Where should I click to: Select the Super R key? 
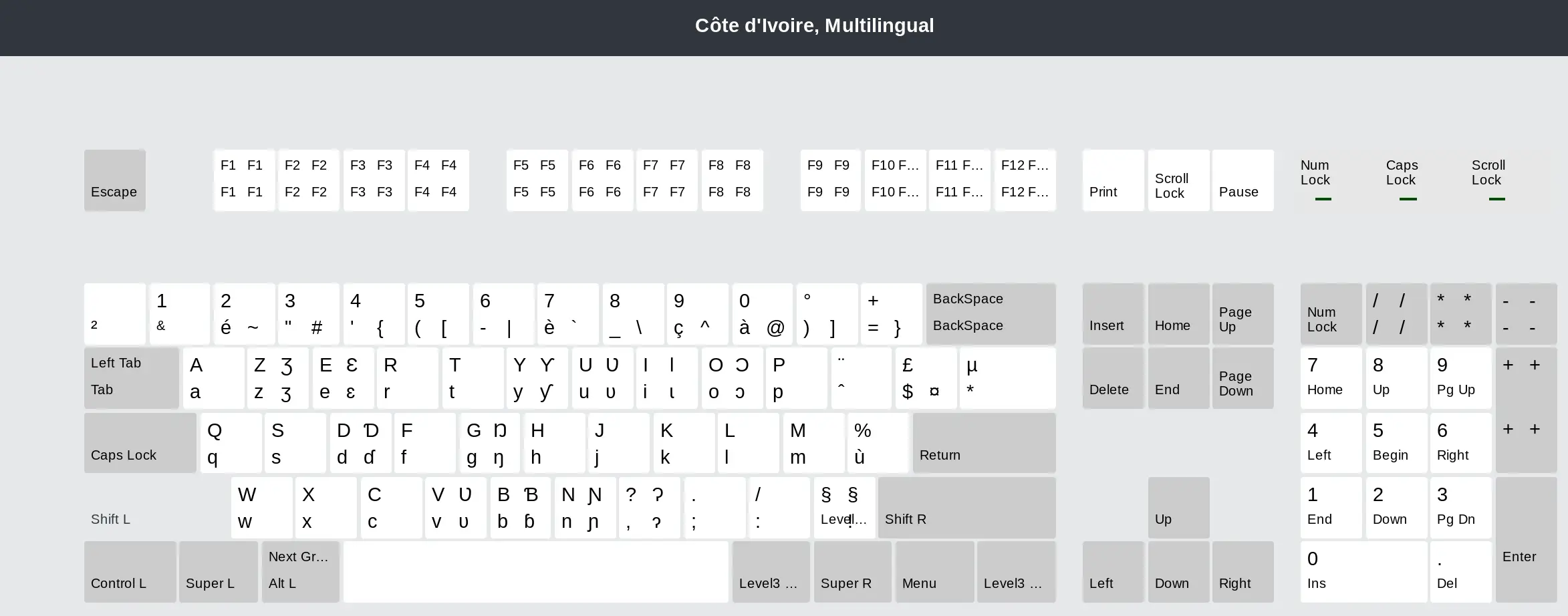(x=853, y=572)
